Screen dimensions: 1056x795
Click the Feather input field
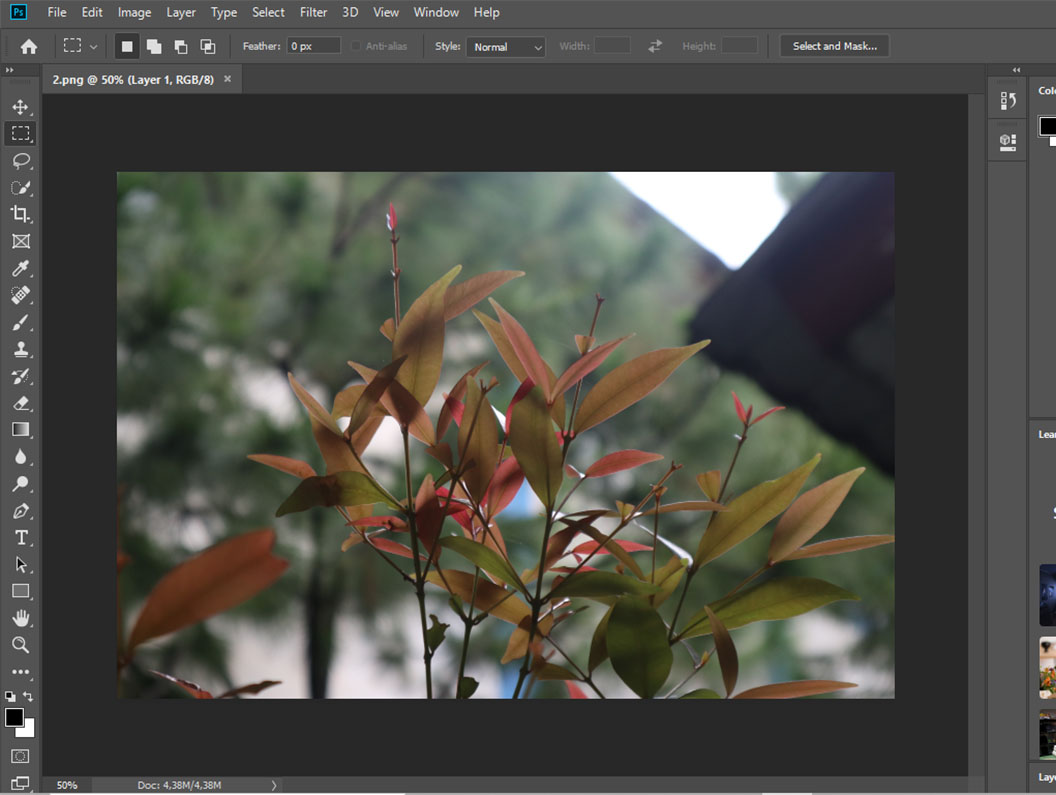pos(313,46)
